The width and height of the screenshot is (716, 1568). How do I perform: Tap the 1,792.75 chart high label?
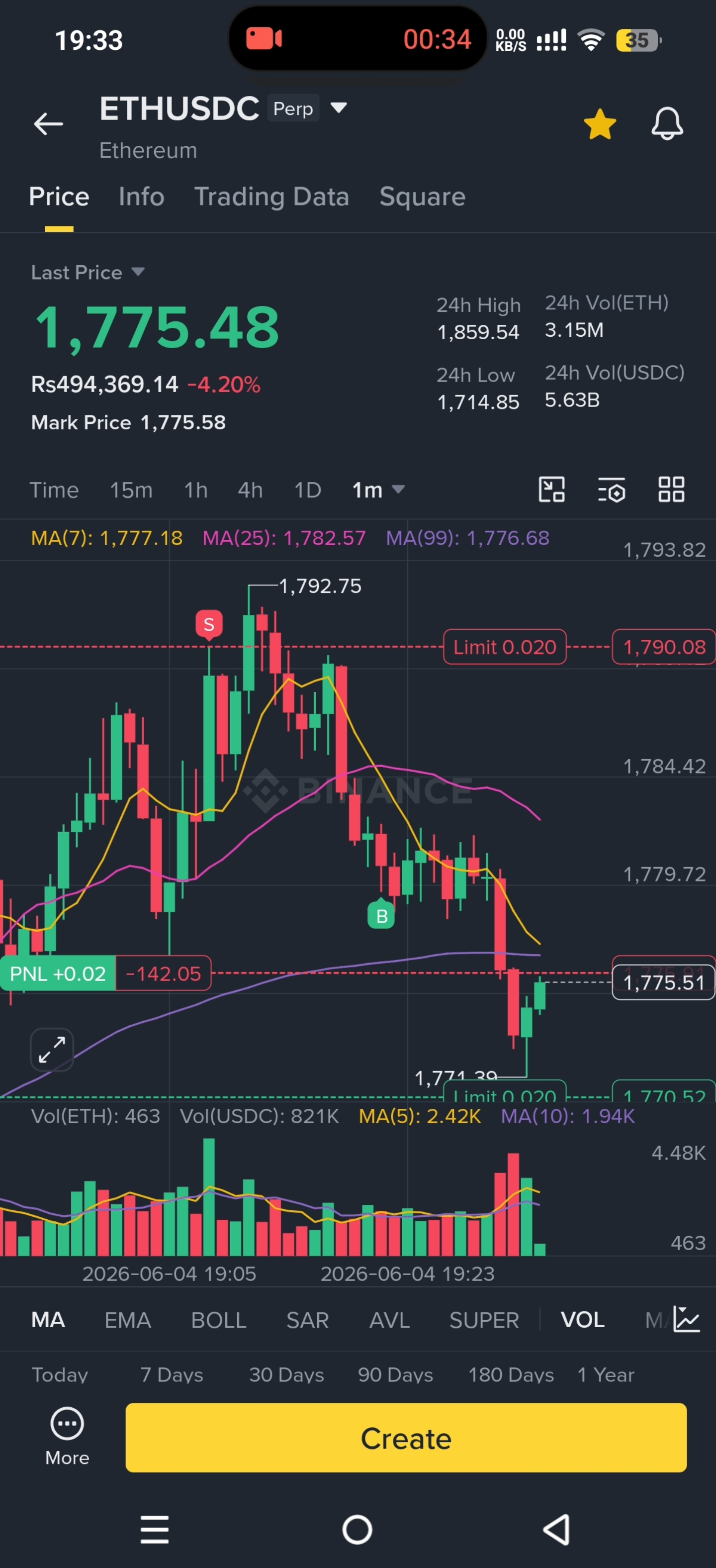320,586
